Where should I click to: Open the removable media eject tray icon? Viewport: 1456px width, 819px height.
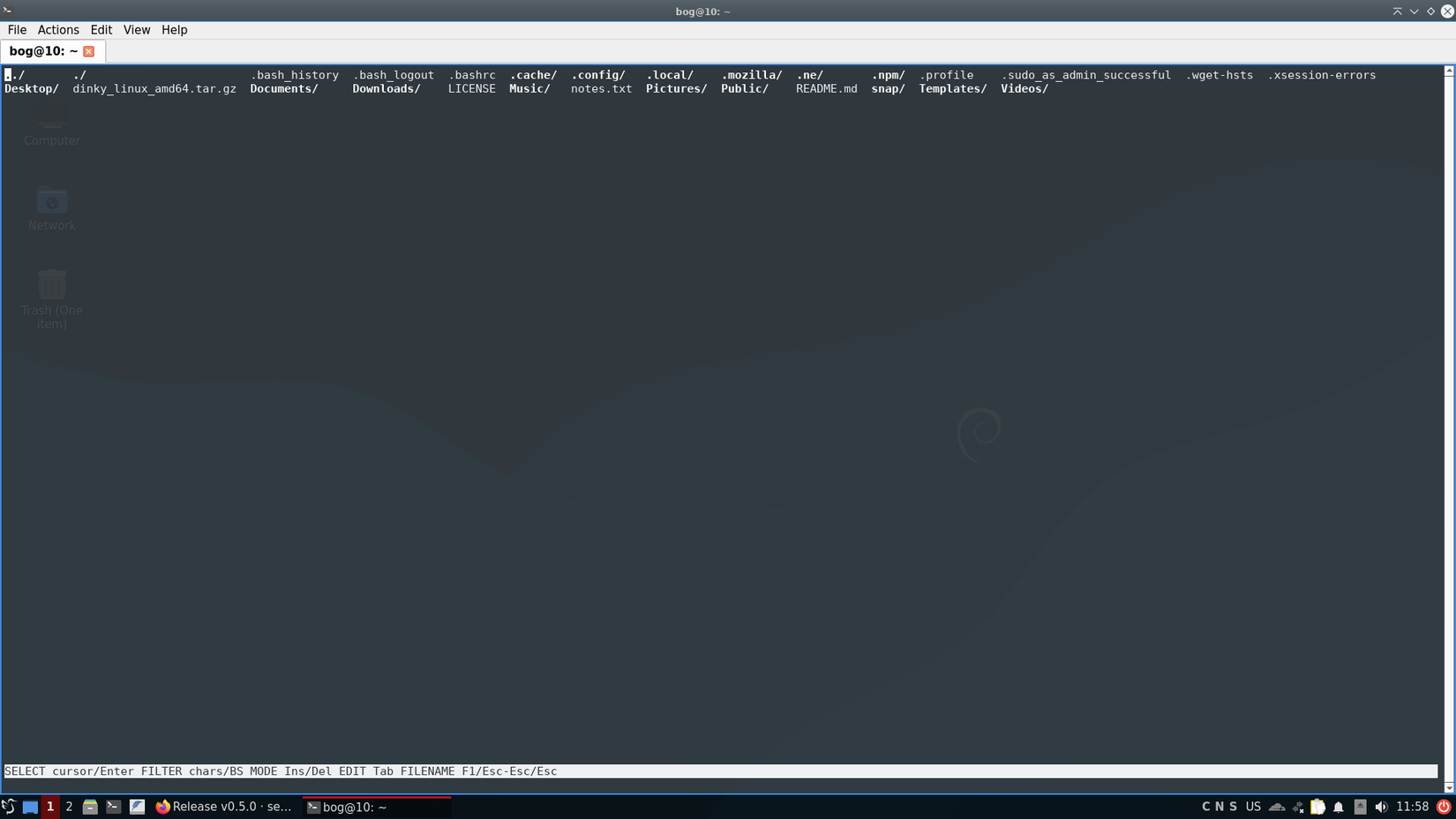tap(1360, 807)
